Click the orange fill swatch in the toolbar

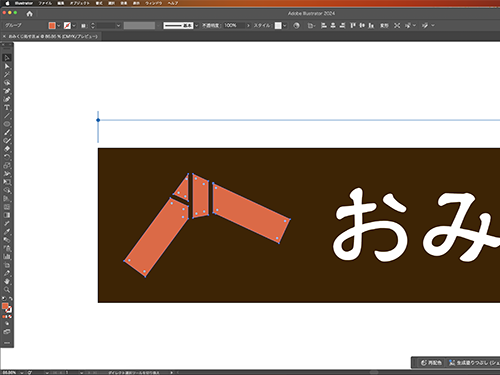(x=5, y=306)
